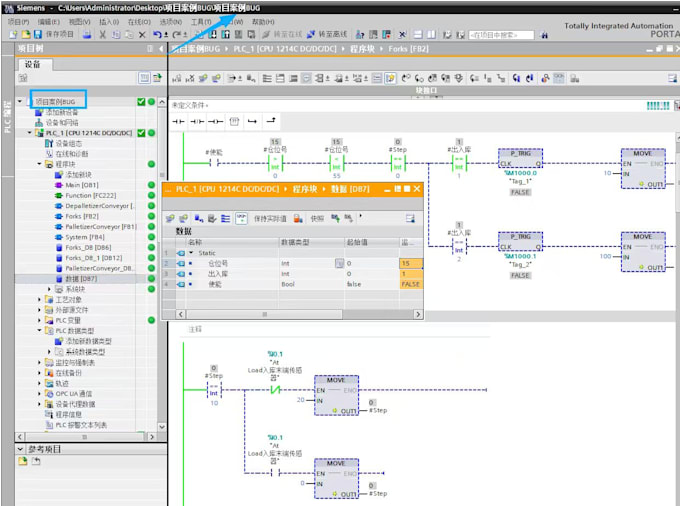This screenshot has width=680, height=506.
Task: Click the 转至在线 button
Action: pyautogui.click(x=282, y=34)
